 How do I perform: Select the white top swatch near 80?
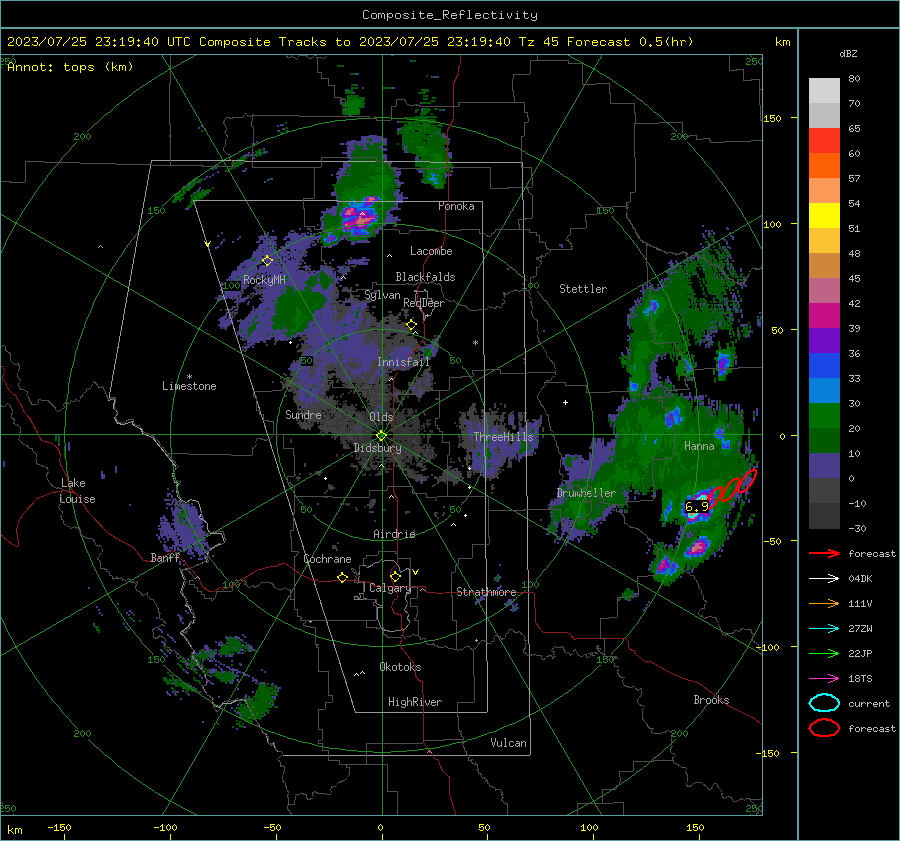[824, 91]
